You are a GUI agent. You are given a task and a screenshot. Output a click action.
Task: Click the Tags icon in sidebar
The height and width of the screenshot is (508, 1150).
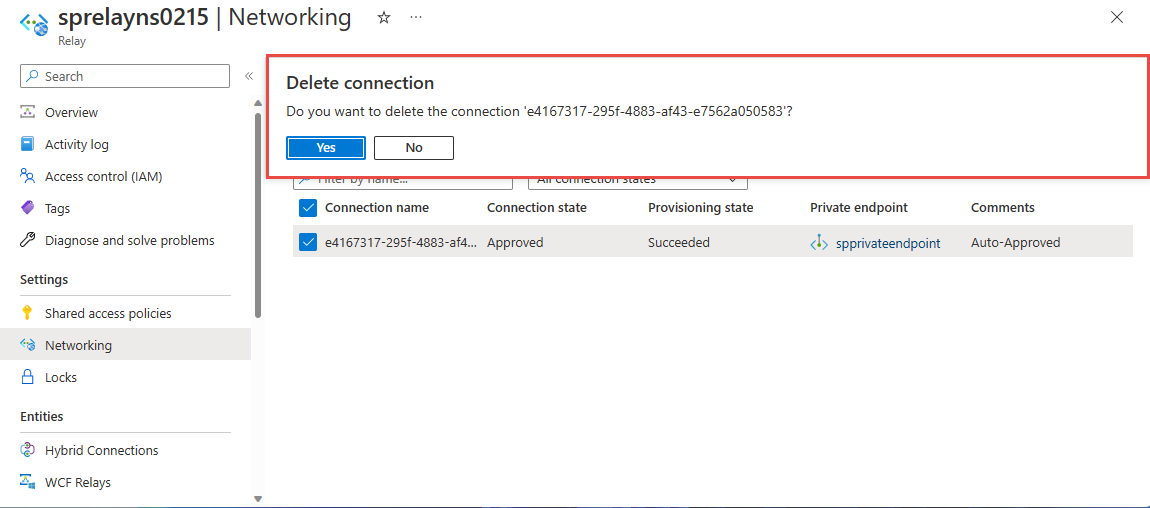click(28, 208)
